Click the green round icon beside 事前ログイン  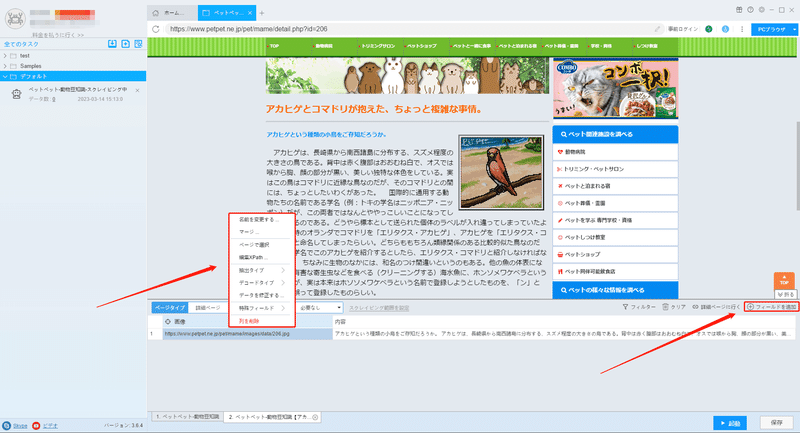(709, 29)
